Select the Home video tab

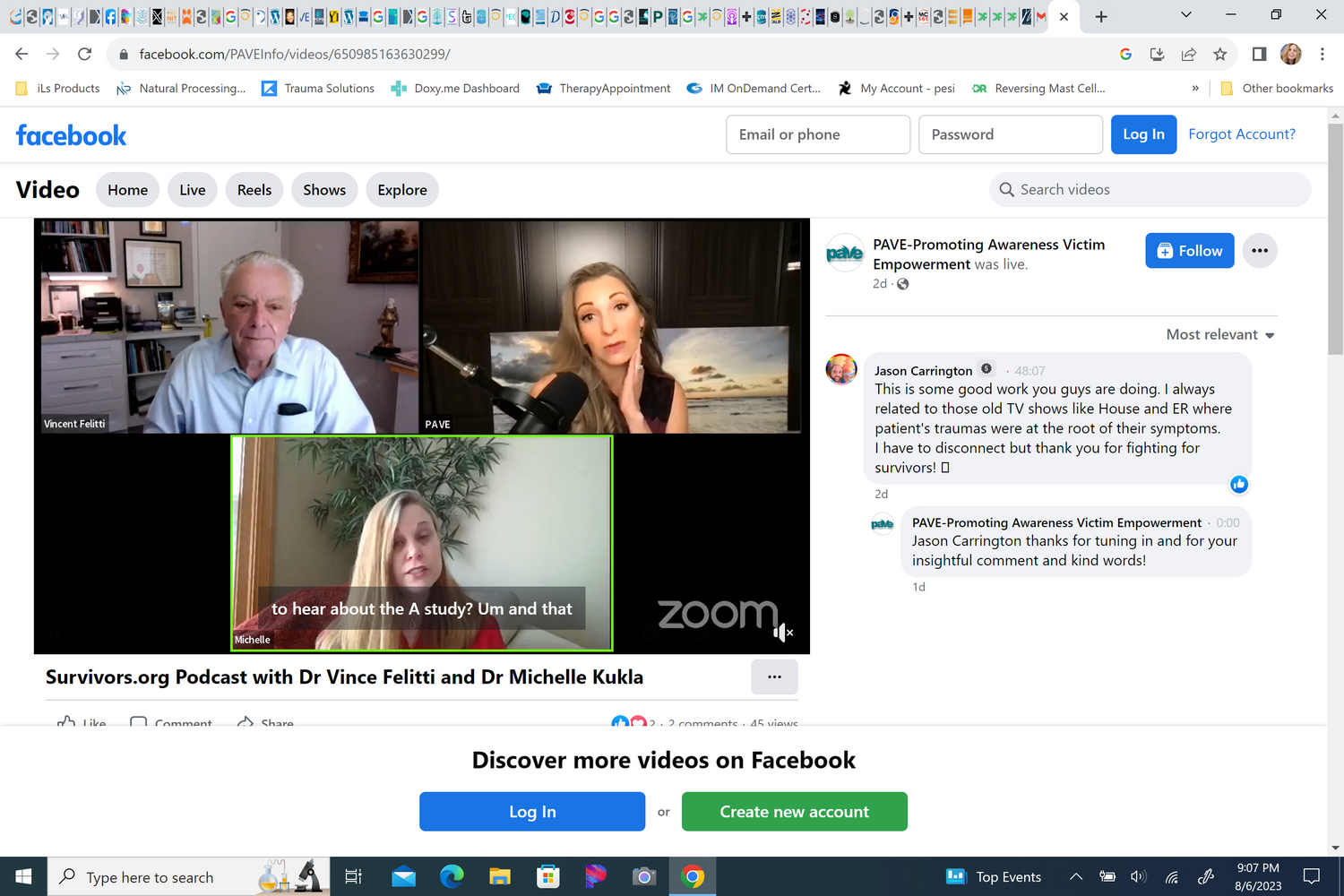[x=128, y=190]
